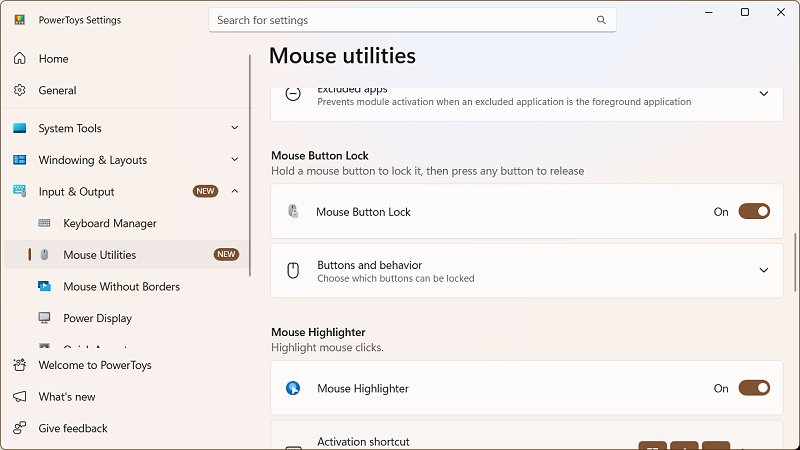Turn off the Mouse Button Lock toggle
The height and width of the screenshot is (450, 800).
(754, 211)
